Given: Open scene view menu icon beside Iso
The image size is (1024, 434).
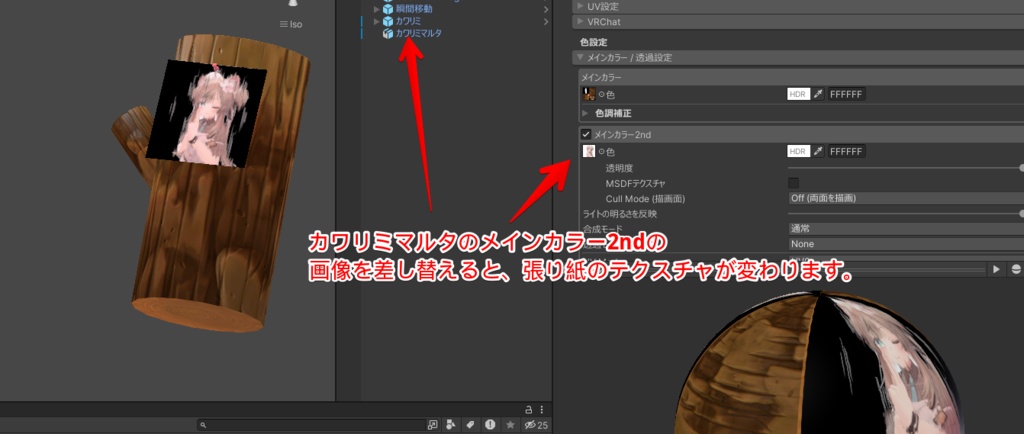Looking at the screenshot, I should (283, 24).
